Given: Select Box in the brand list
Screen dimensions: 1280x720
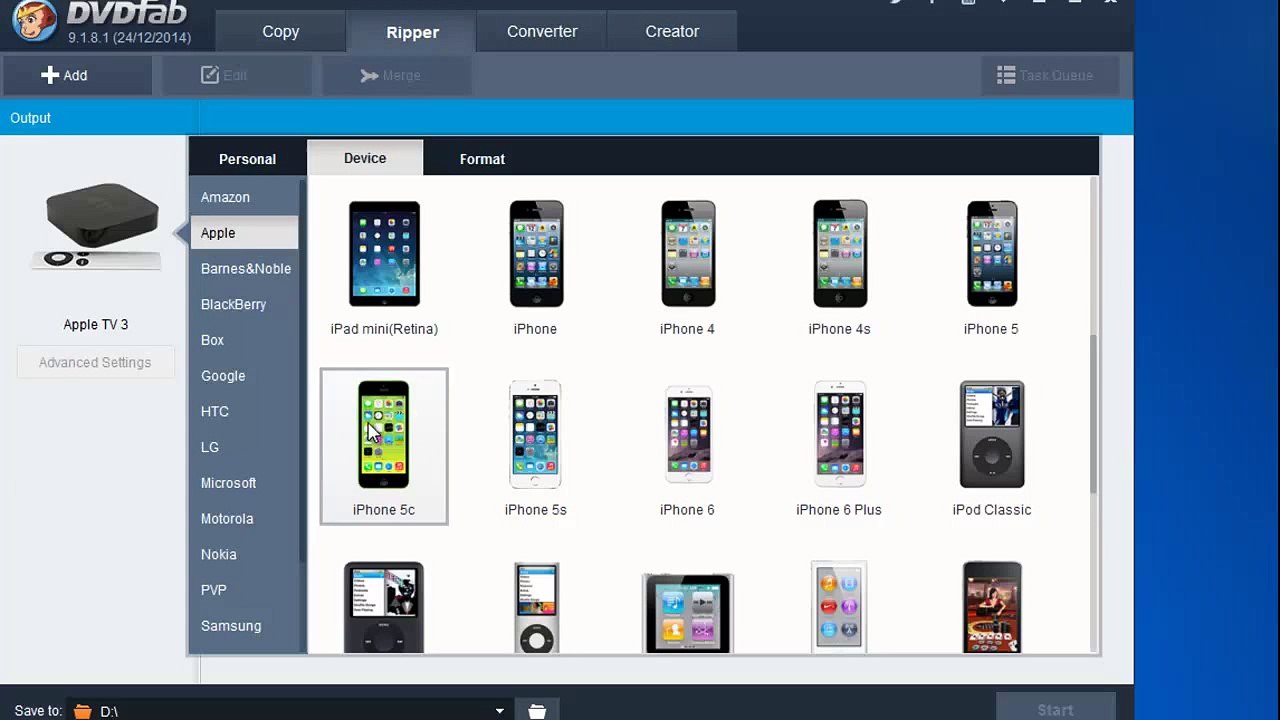Looking at the screenshot, I should (244, 340).
